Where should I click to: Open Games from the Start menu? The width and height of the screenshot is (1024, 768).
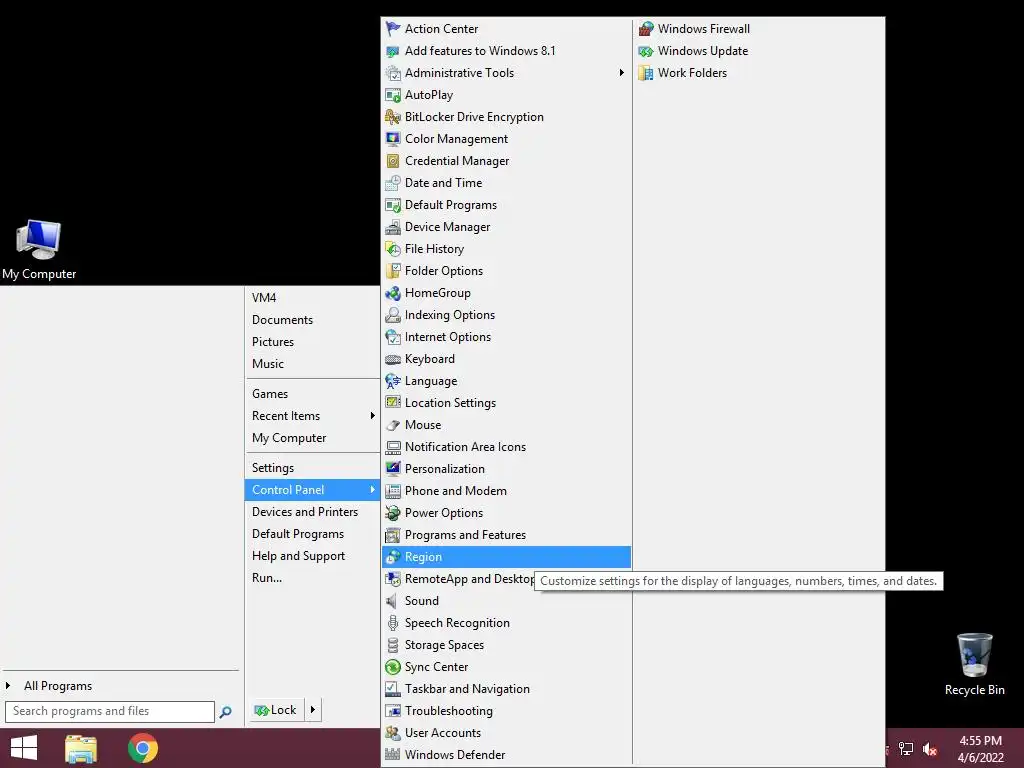tap(312, 394)
